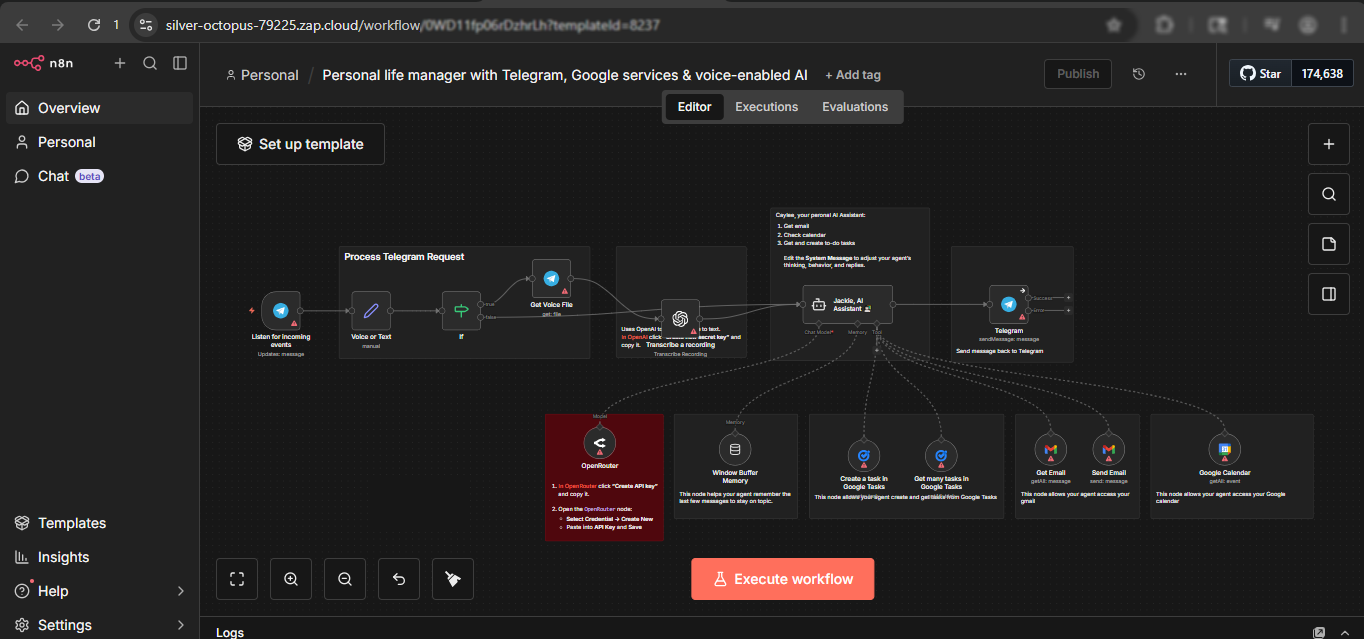Open the three-dot workflow options menu

coord(1181,74)
